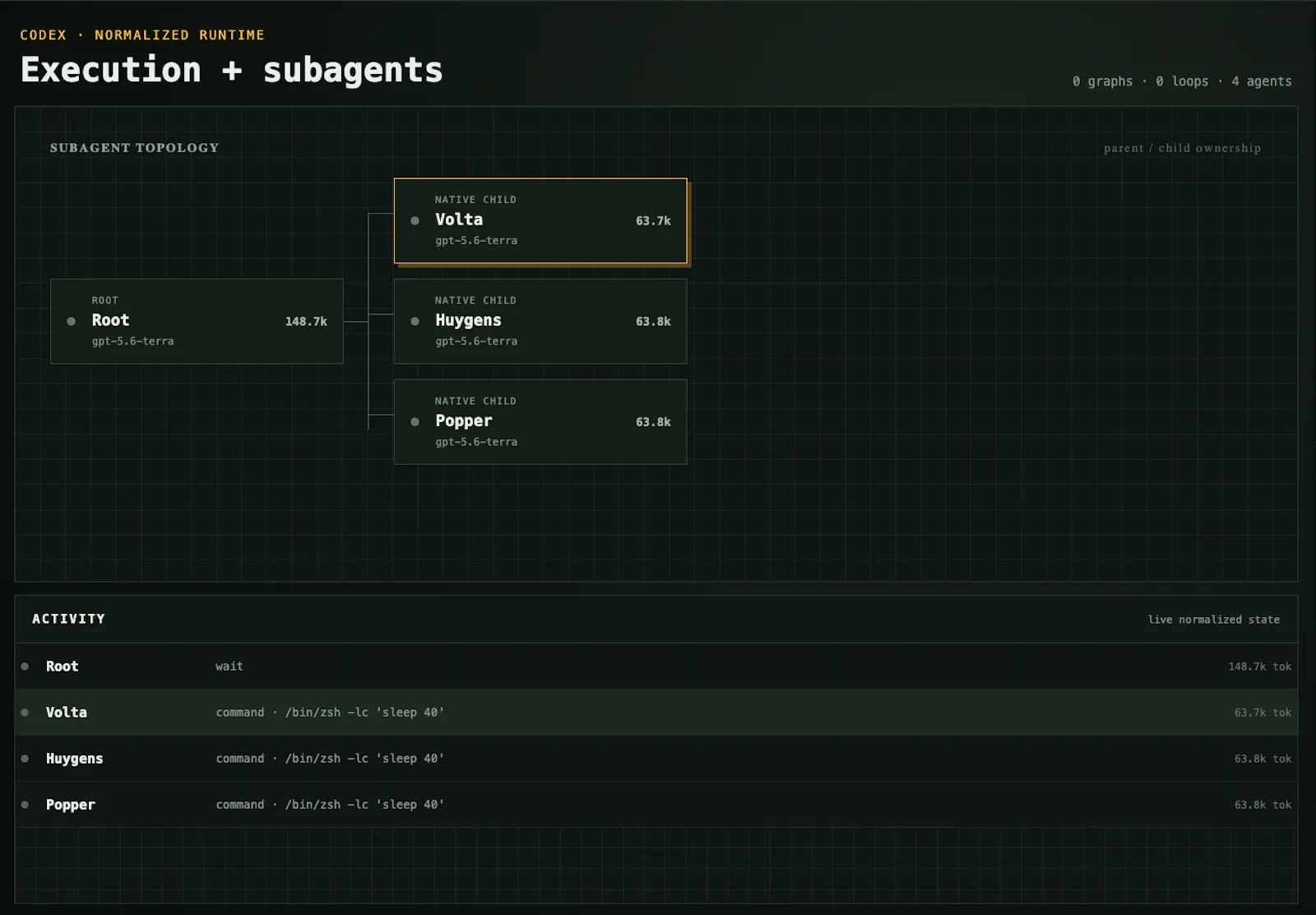Click the status dot in Root activity row

pos(25,667)
